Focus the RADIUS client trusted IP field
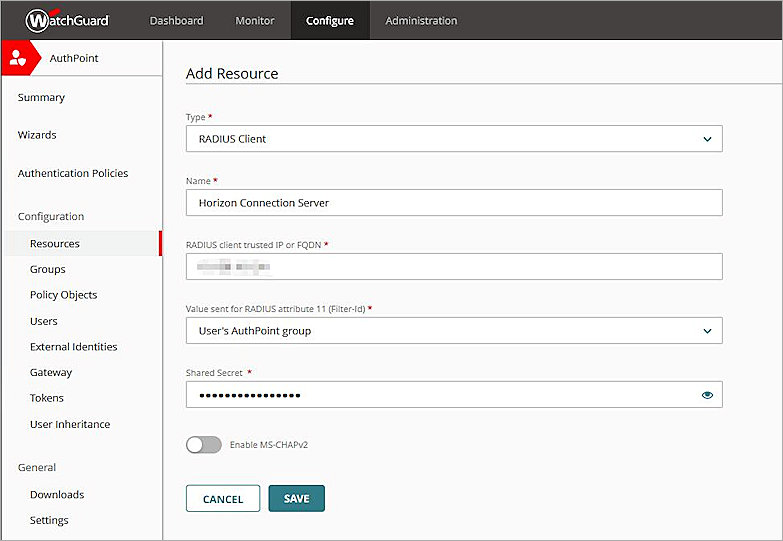The image size is (783, 541). [x=454, y=267]
